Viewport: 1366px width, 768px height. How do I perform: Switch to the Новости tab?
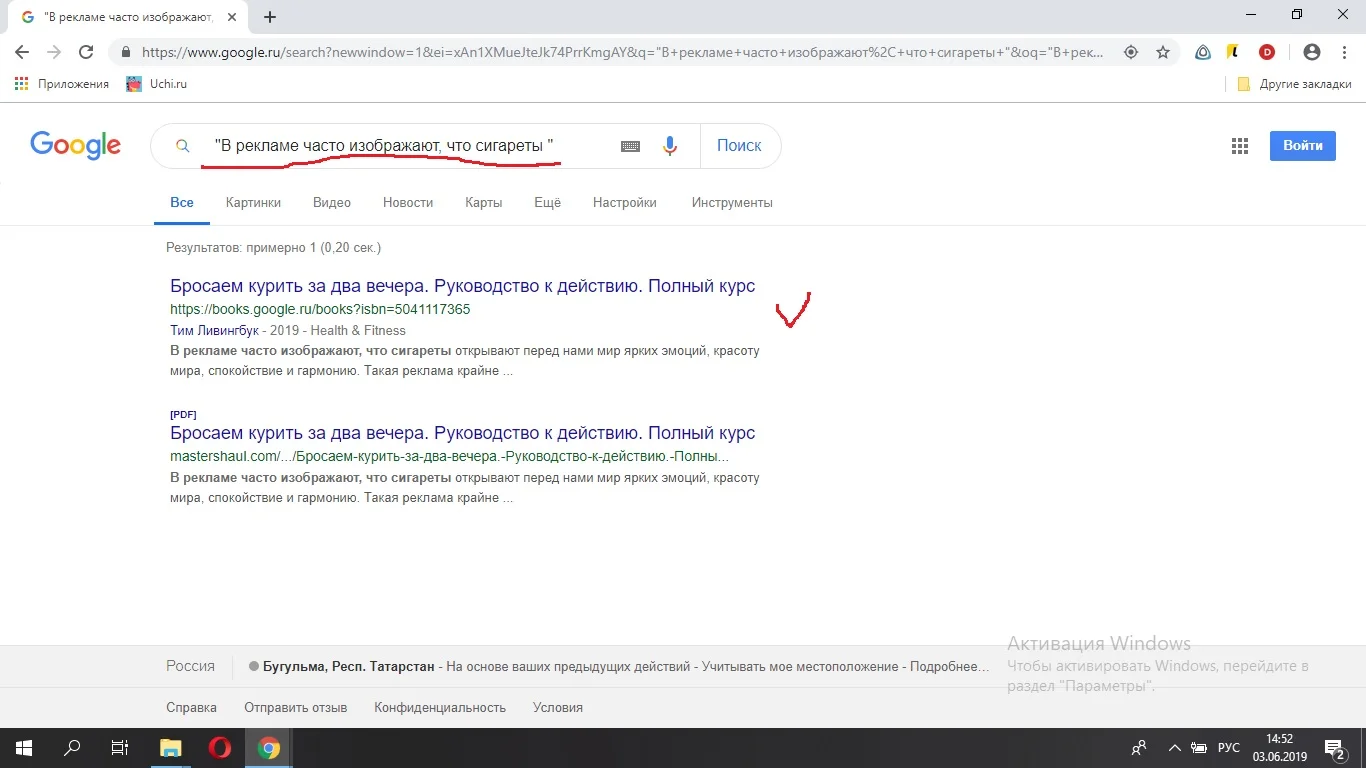tap(408, 202)
